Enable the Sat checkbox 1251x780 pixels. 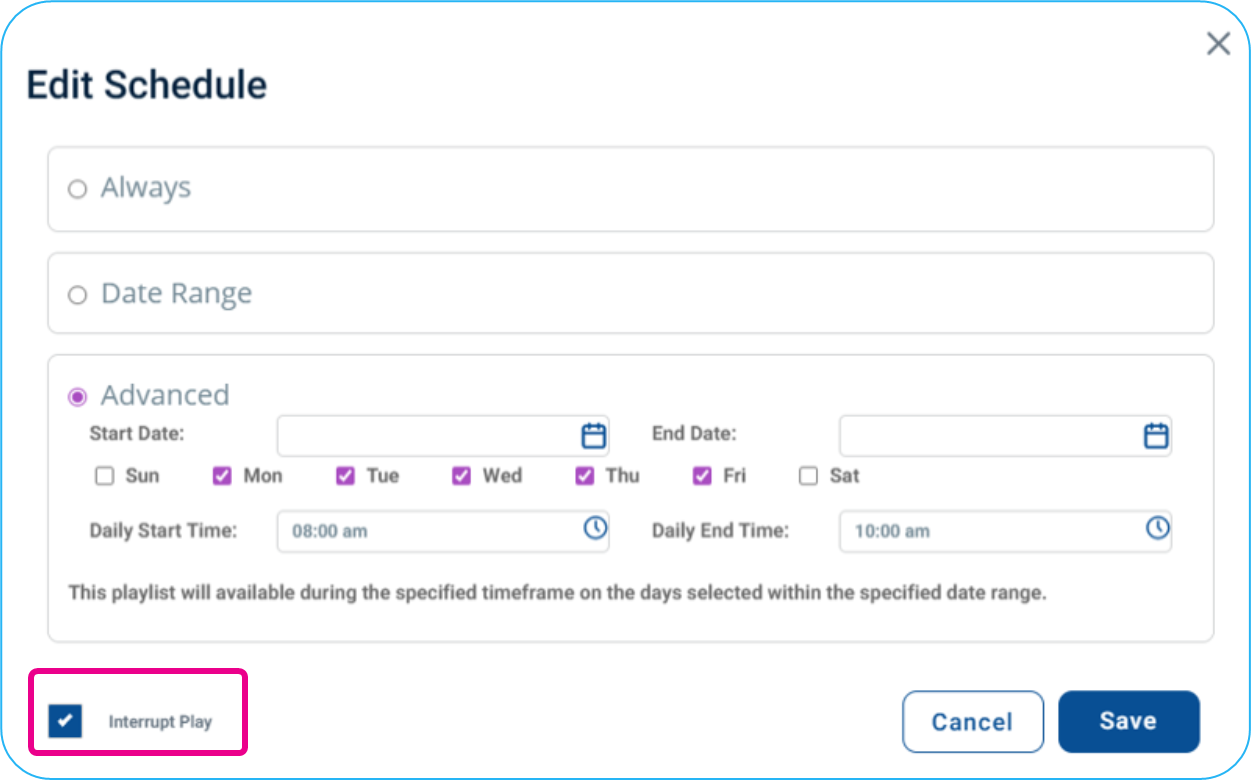808,476
